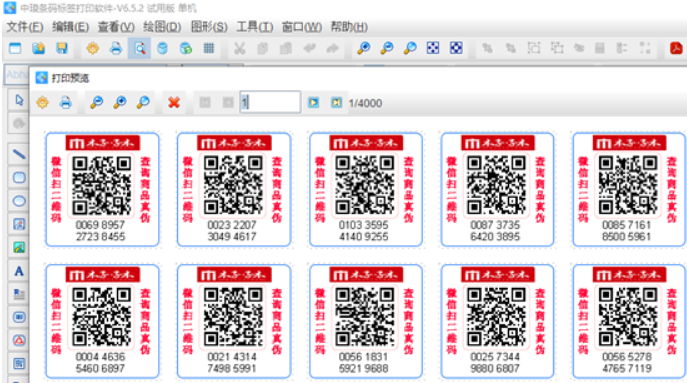Click printer icon in print preview toolbar
687x383 pixels.
(66, 103)
